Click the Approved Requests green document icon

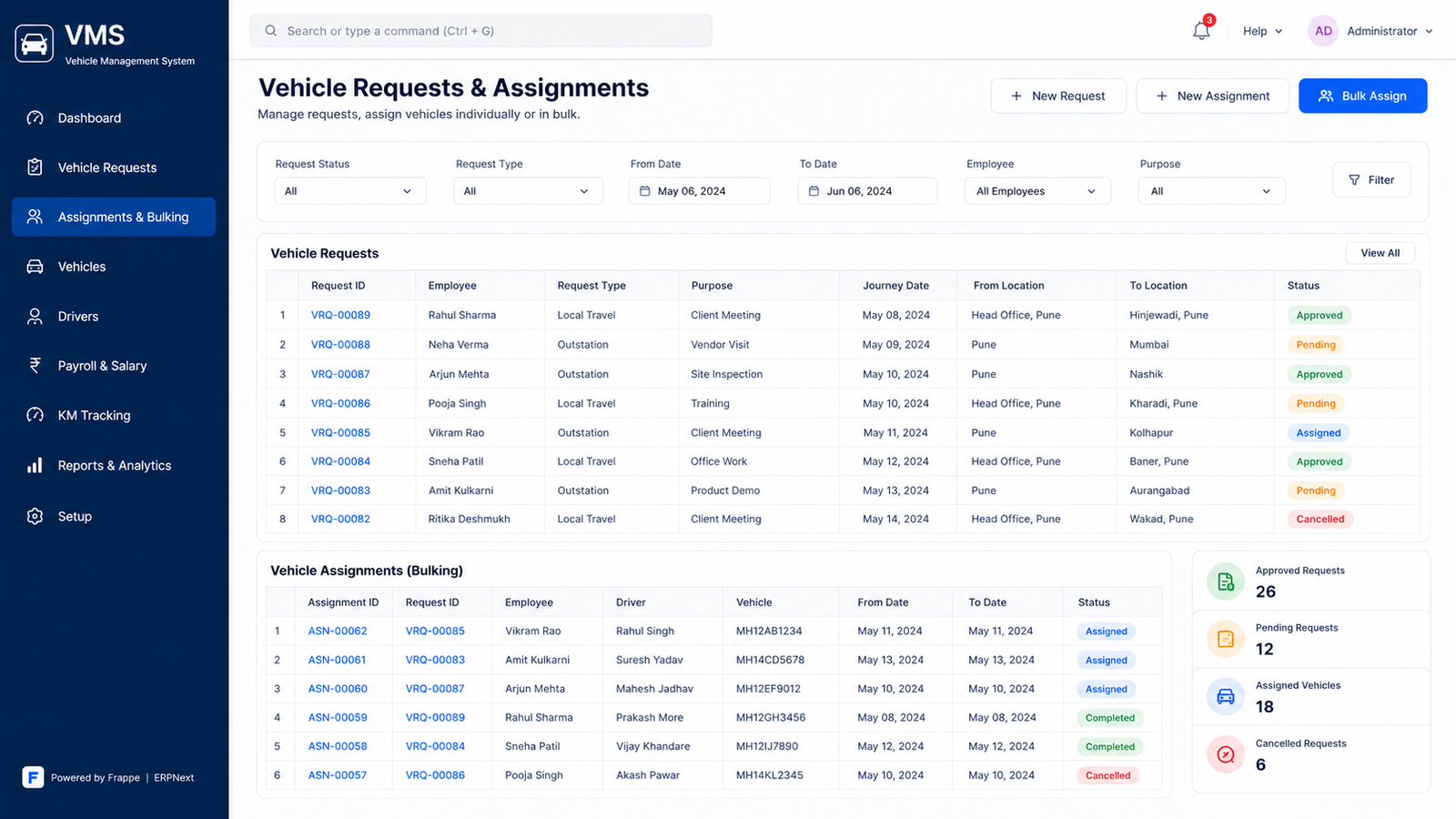(x=1226, y=581)
